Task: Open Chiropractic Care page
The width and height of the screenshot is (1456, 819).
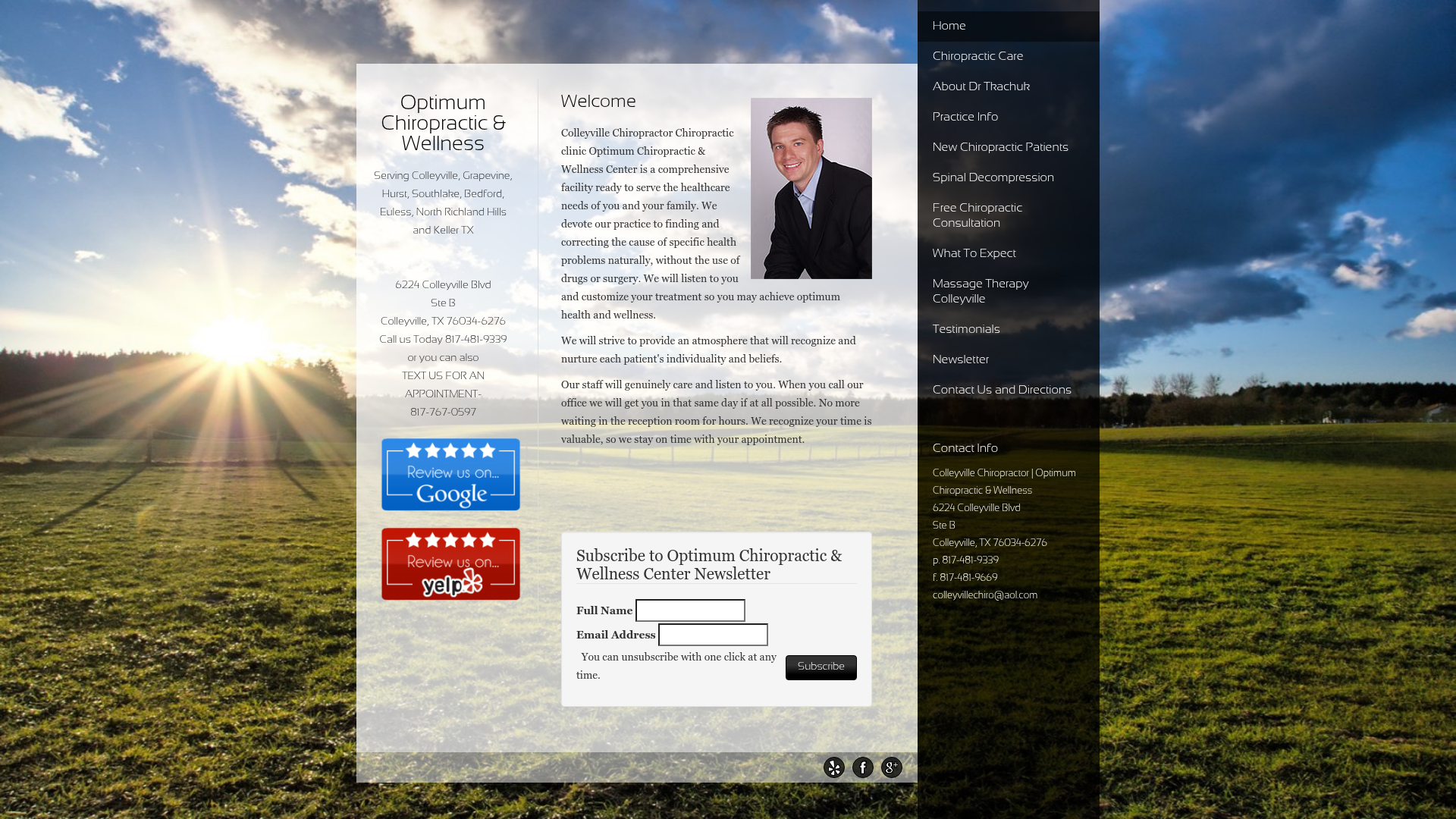Action: (977, 56)
